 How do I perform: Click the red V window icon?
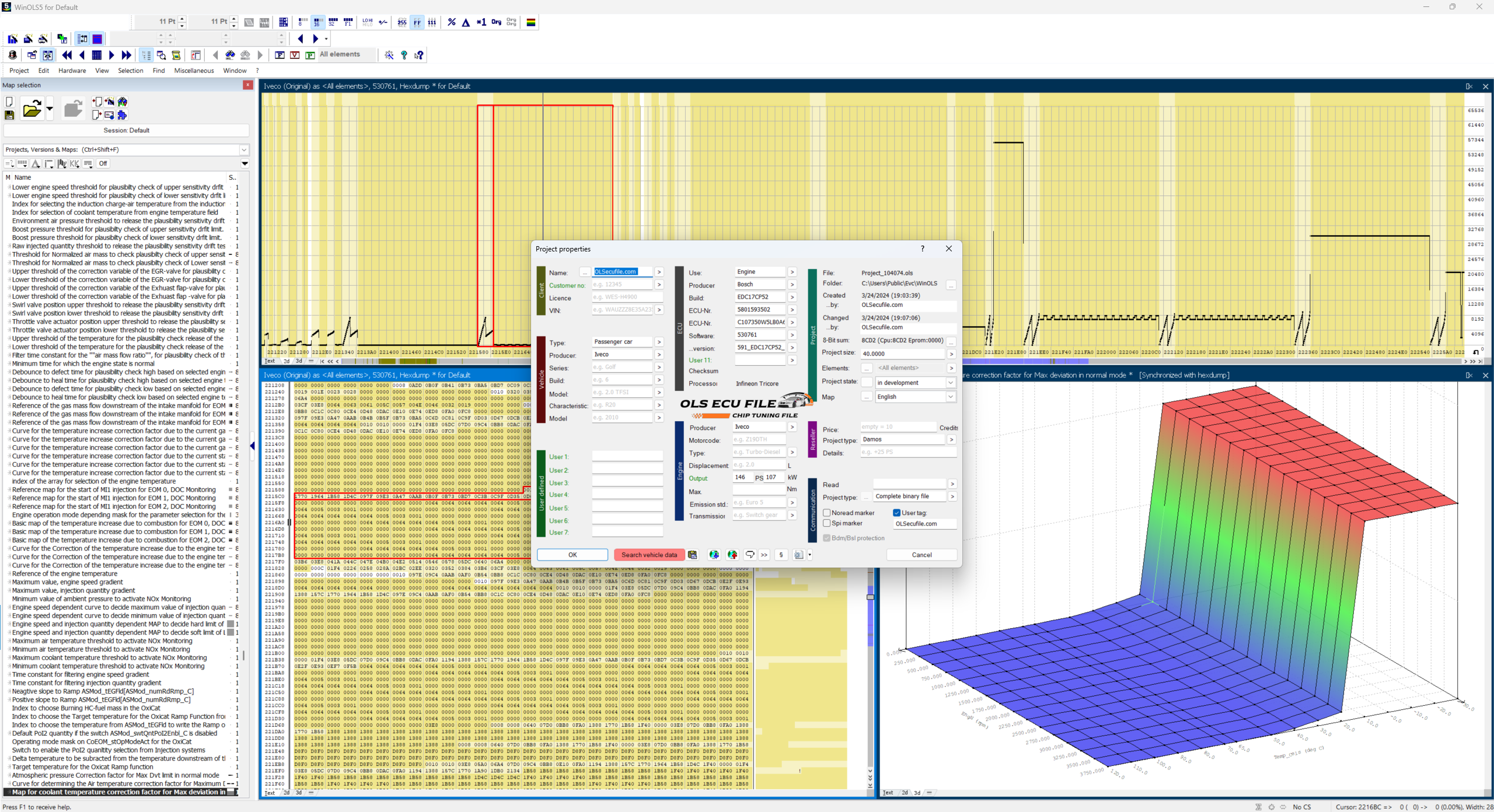[295, 55]
